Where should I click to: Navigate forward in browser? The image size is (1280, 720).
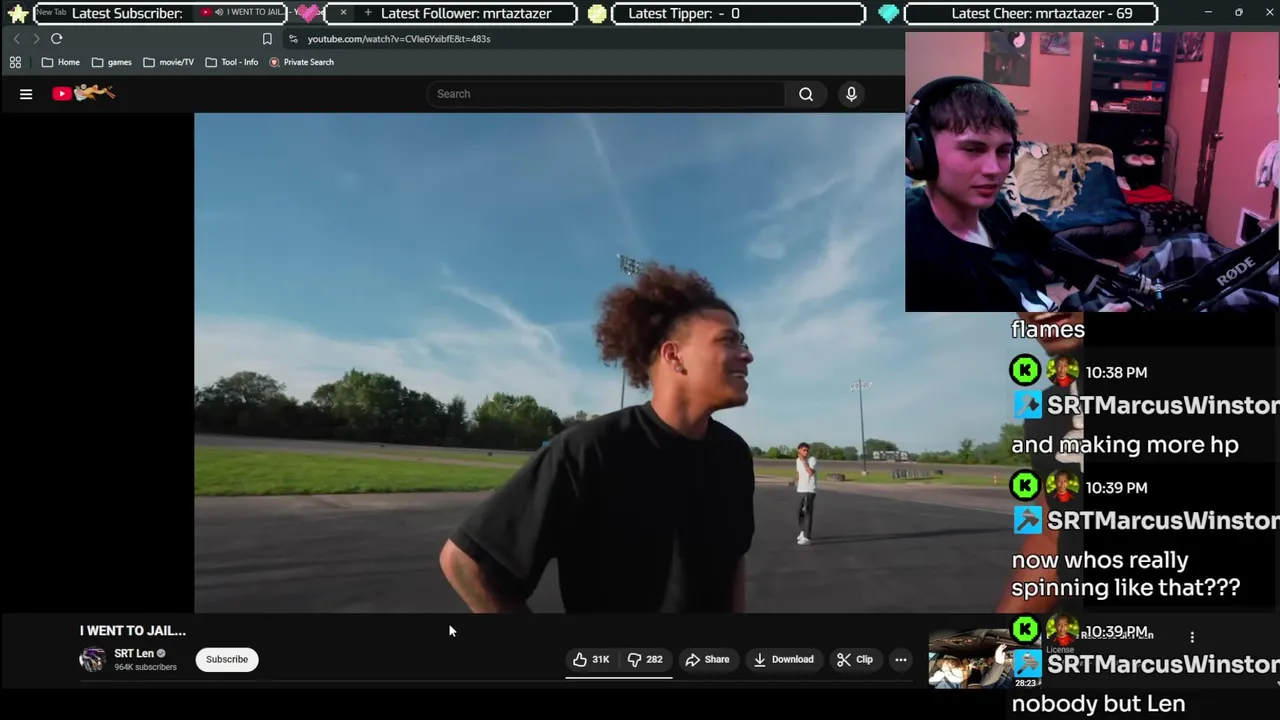click(x=36, y=39)
